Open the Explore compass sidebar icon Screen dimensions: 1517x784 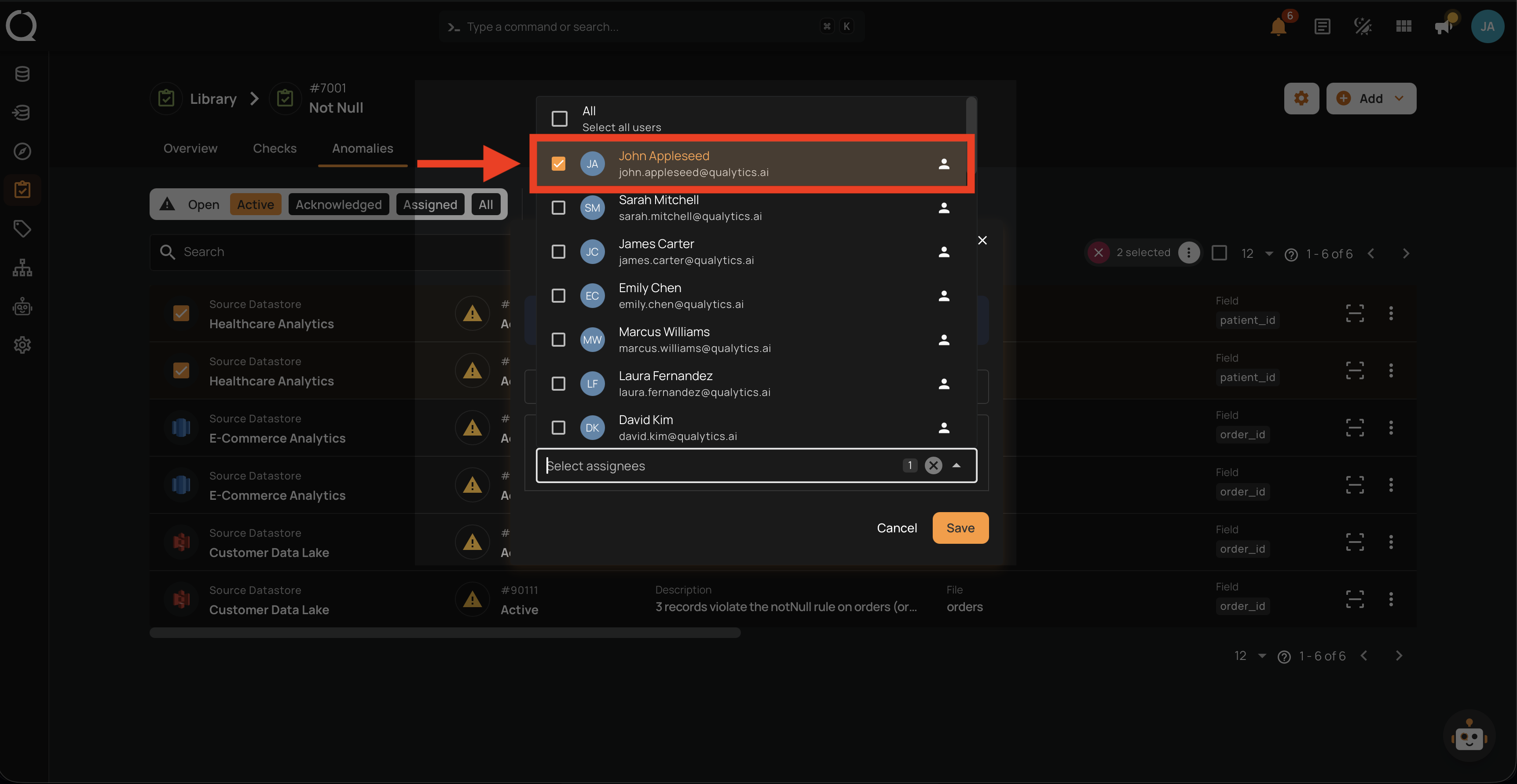(x=22, y=151)
